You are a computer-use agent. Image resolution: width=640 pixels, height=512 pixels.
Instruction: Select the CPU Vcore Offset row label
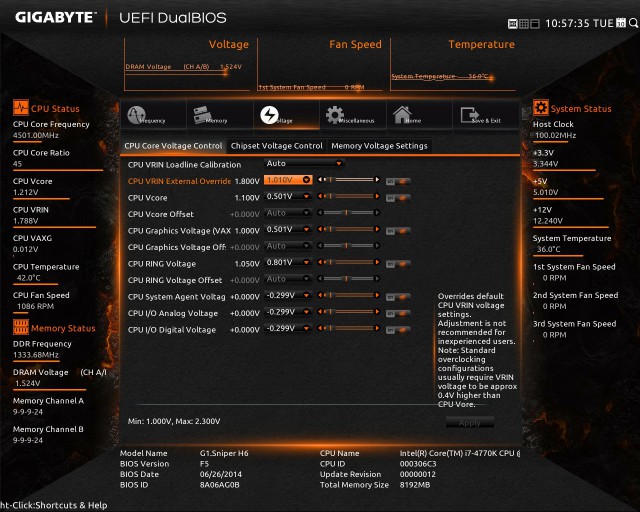click(160, 214)
